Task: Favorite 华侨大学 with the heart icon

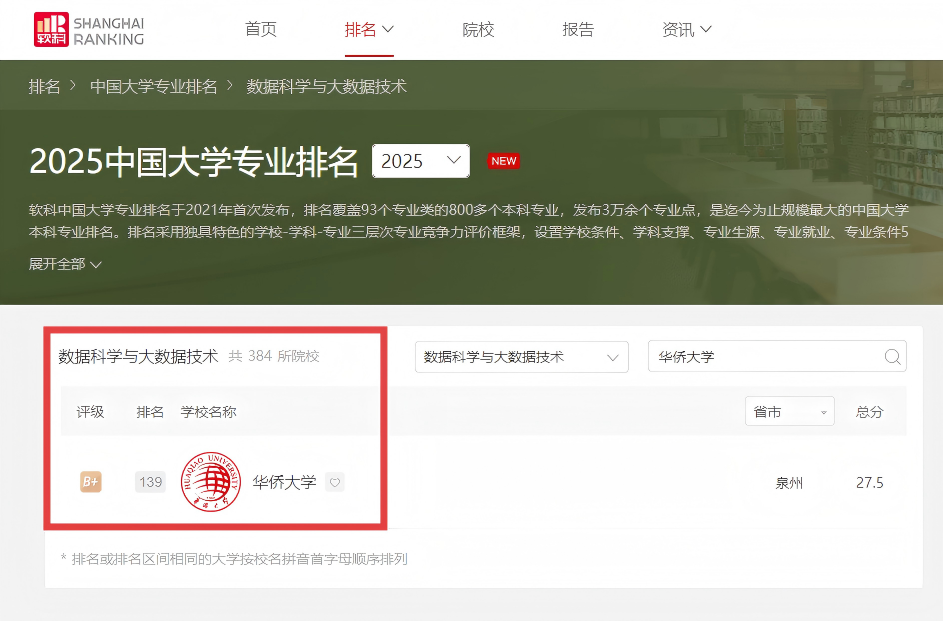Action: tap(335, 482)
